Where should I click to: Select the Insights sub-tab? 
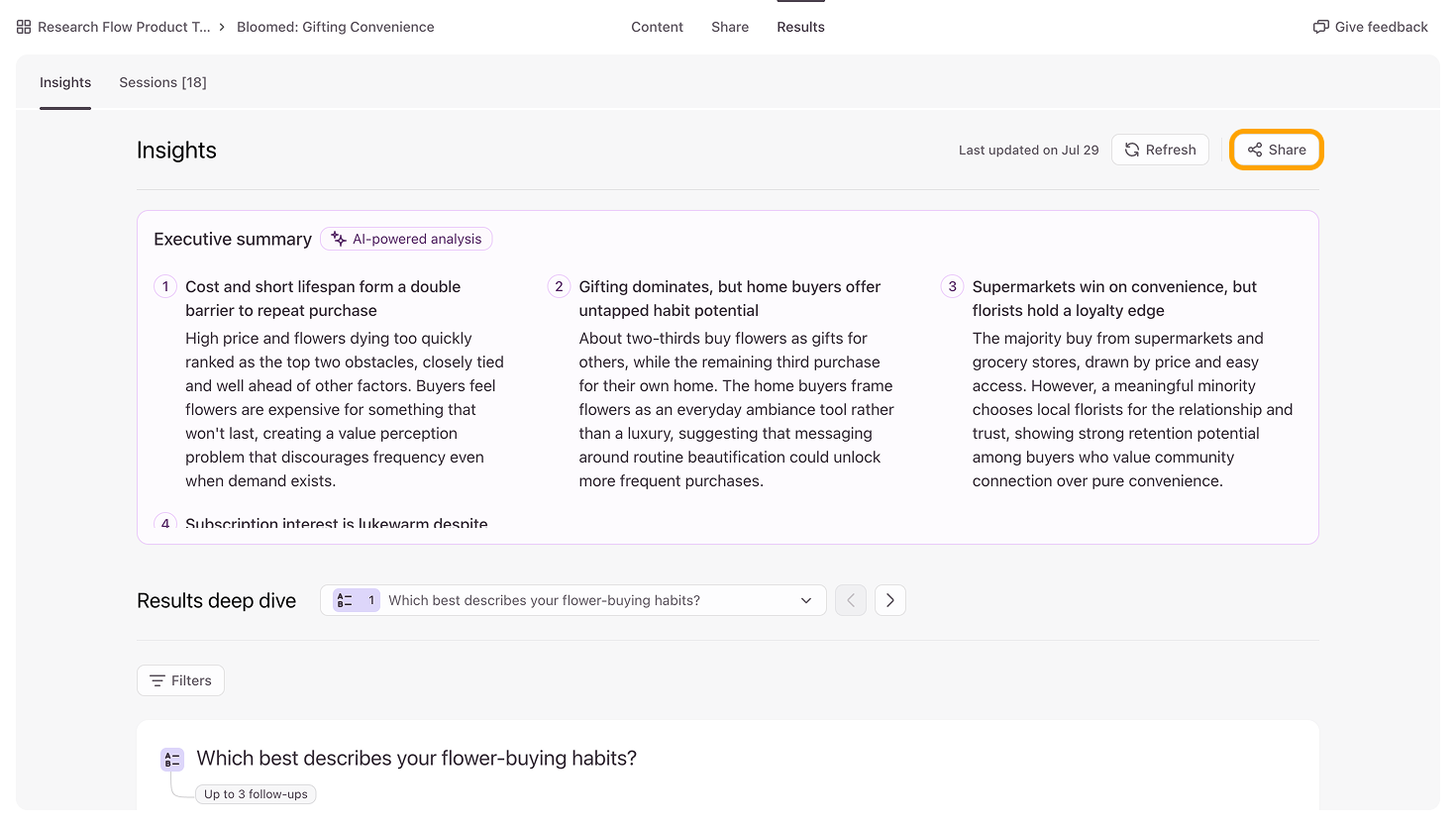coord(65,82)
